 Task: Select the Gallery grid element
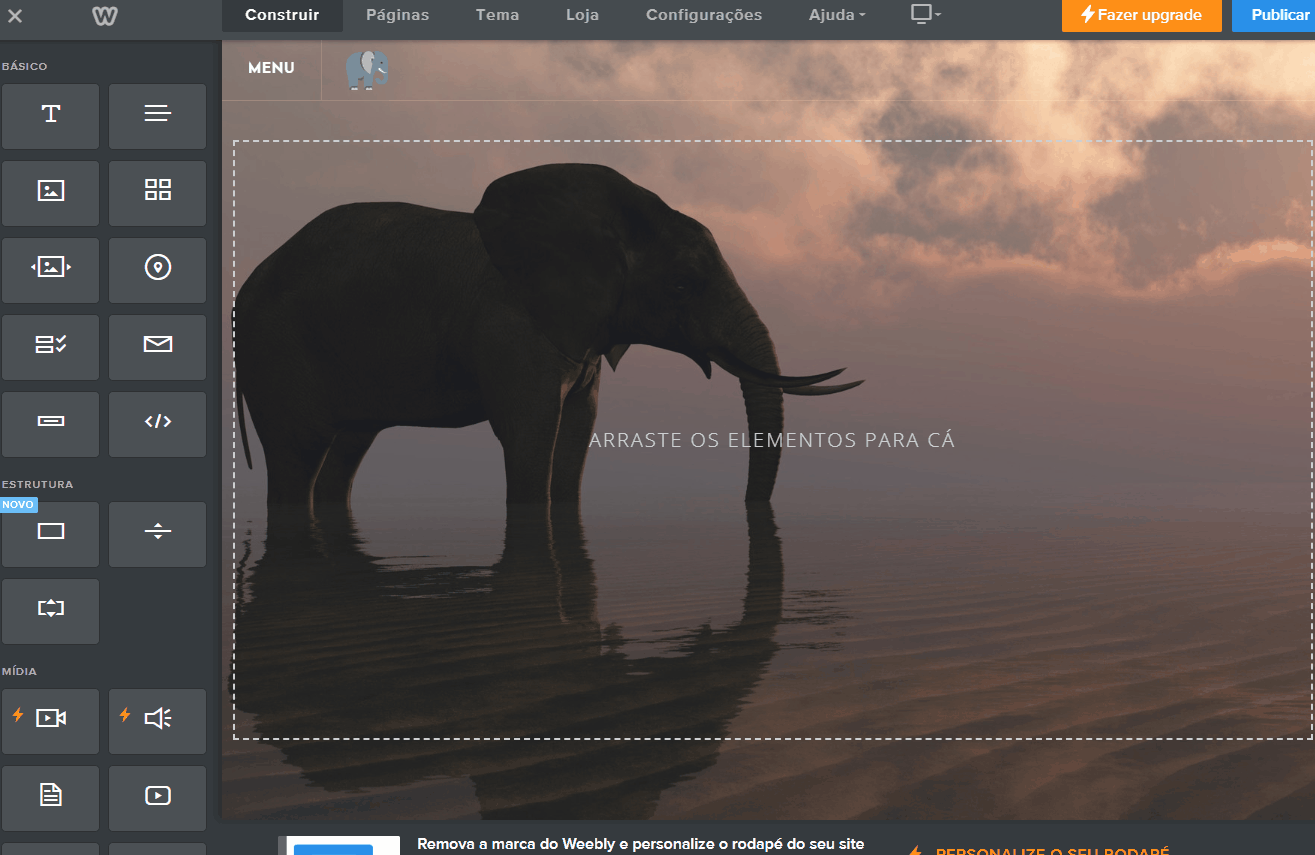pos(157,193)
